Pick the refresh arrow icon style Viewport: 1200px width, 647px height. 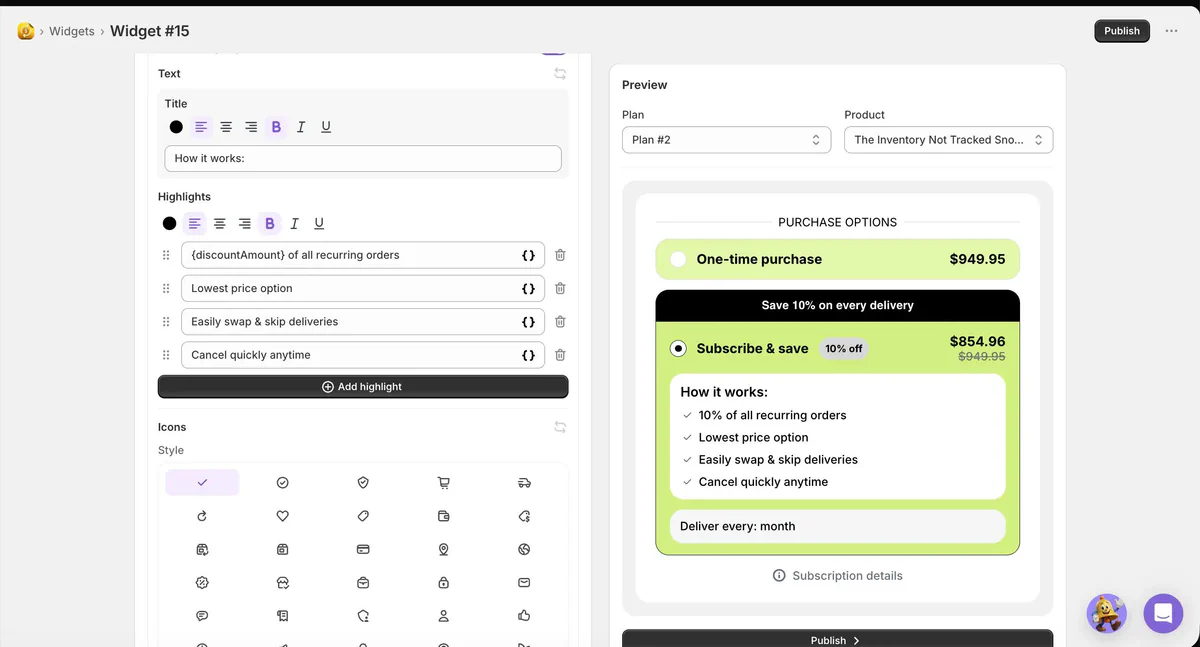202,516
